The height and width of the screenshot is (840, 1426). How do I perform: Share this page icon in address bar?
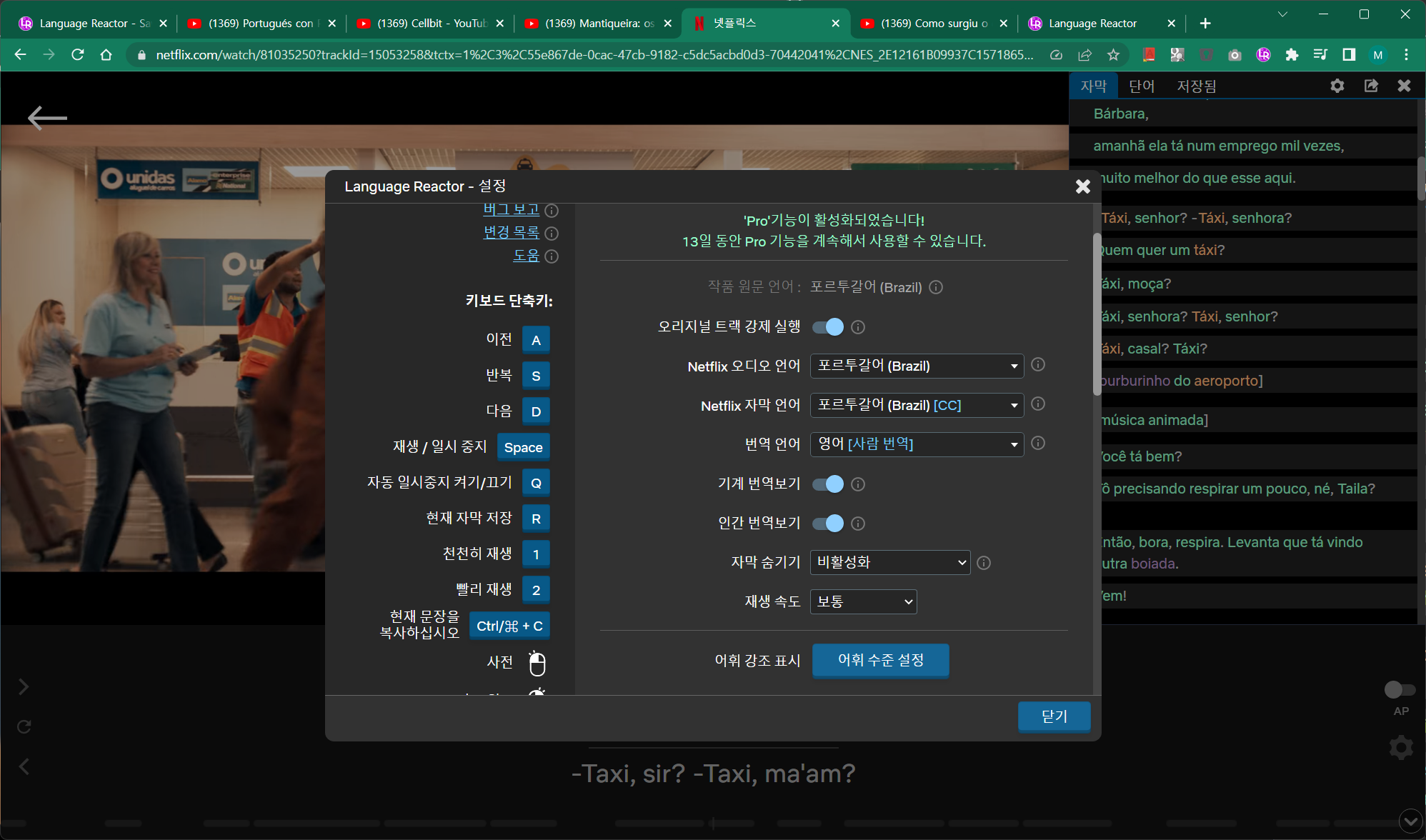pyautogui.click(x=1085, y=55)
